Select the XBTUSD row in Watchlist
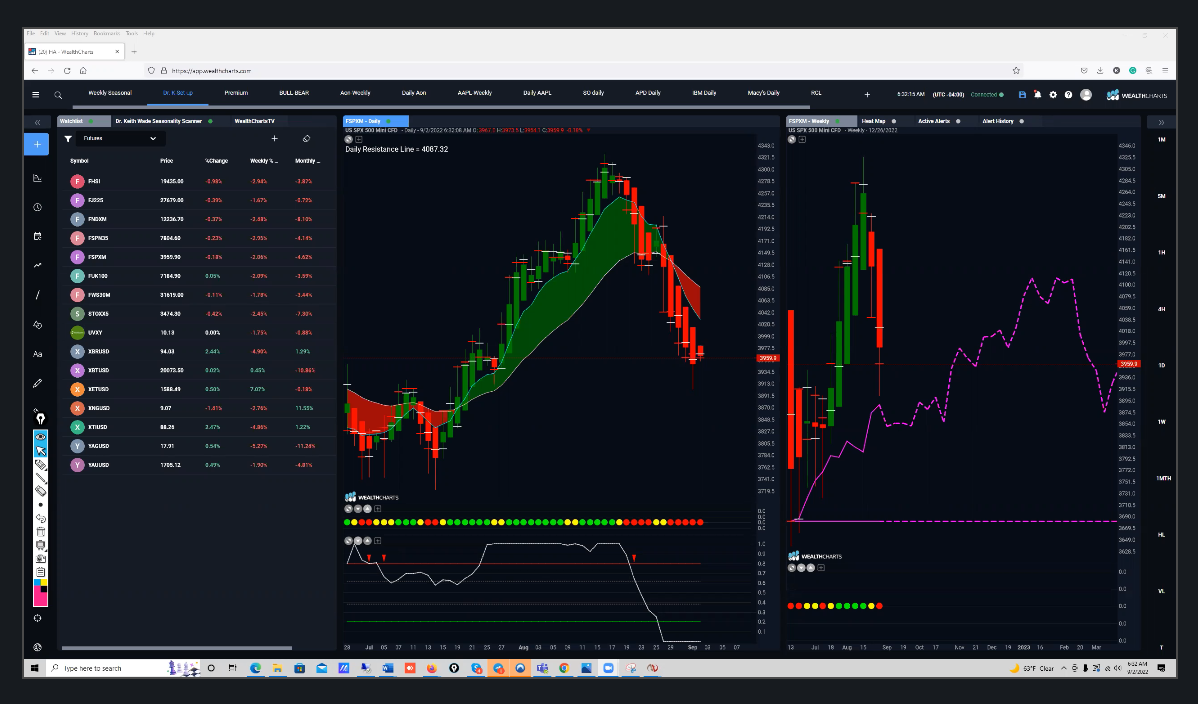Screen dimensions: 1198x704 pyautogui.click(x=197, y=370)
